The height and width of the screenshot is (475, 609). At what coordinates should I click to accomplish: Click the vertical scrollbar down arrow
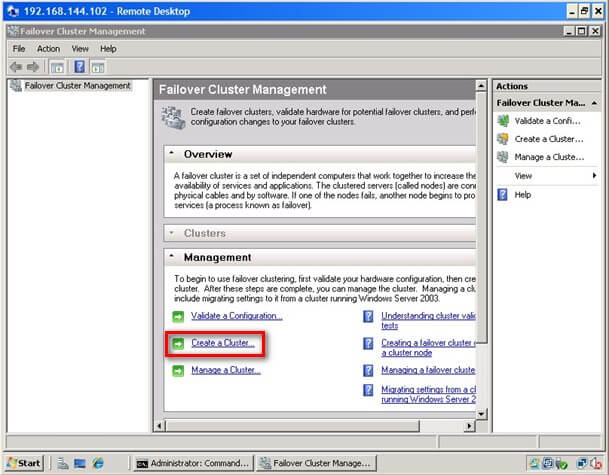(x=481, y=414)
